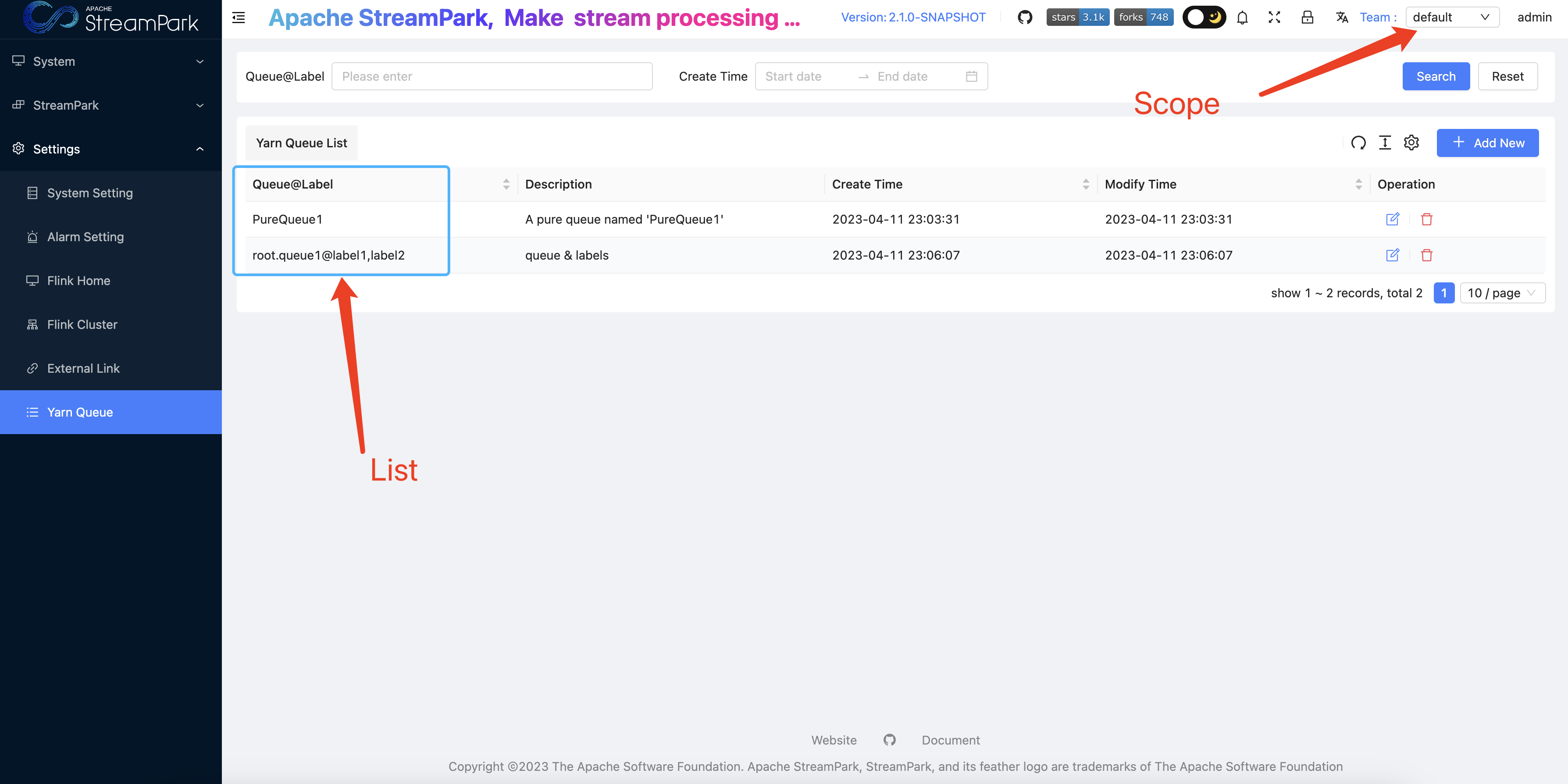
Task: Sort by Create Time column
Action: 1086,185
